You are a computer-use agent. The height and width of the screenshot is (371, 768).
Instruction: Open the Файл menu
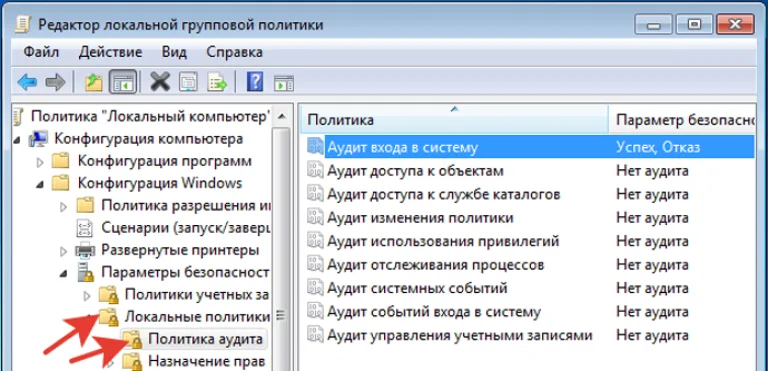point(41,52)
